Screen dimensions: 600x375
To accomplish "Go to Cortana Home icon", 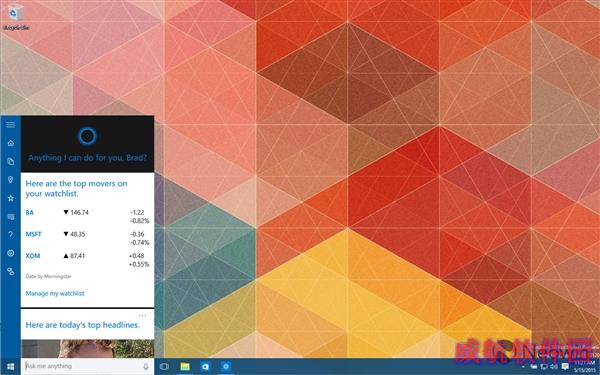I will [x=11, y=143].
